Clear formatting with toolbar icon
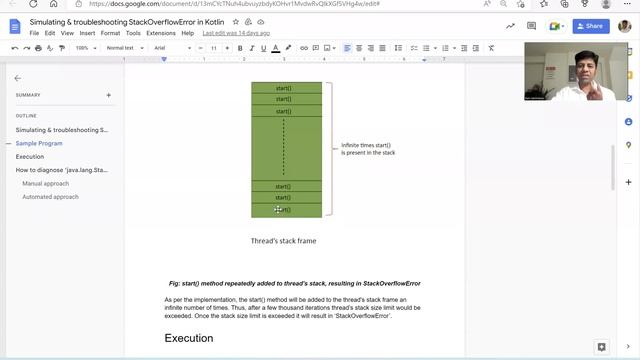Viewport: 640px width, 360px height. click(x=491, y=48)
